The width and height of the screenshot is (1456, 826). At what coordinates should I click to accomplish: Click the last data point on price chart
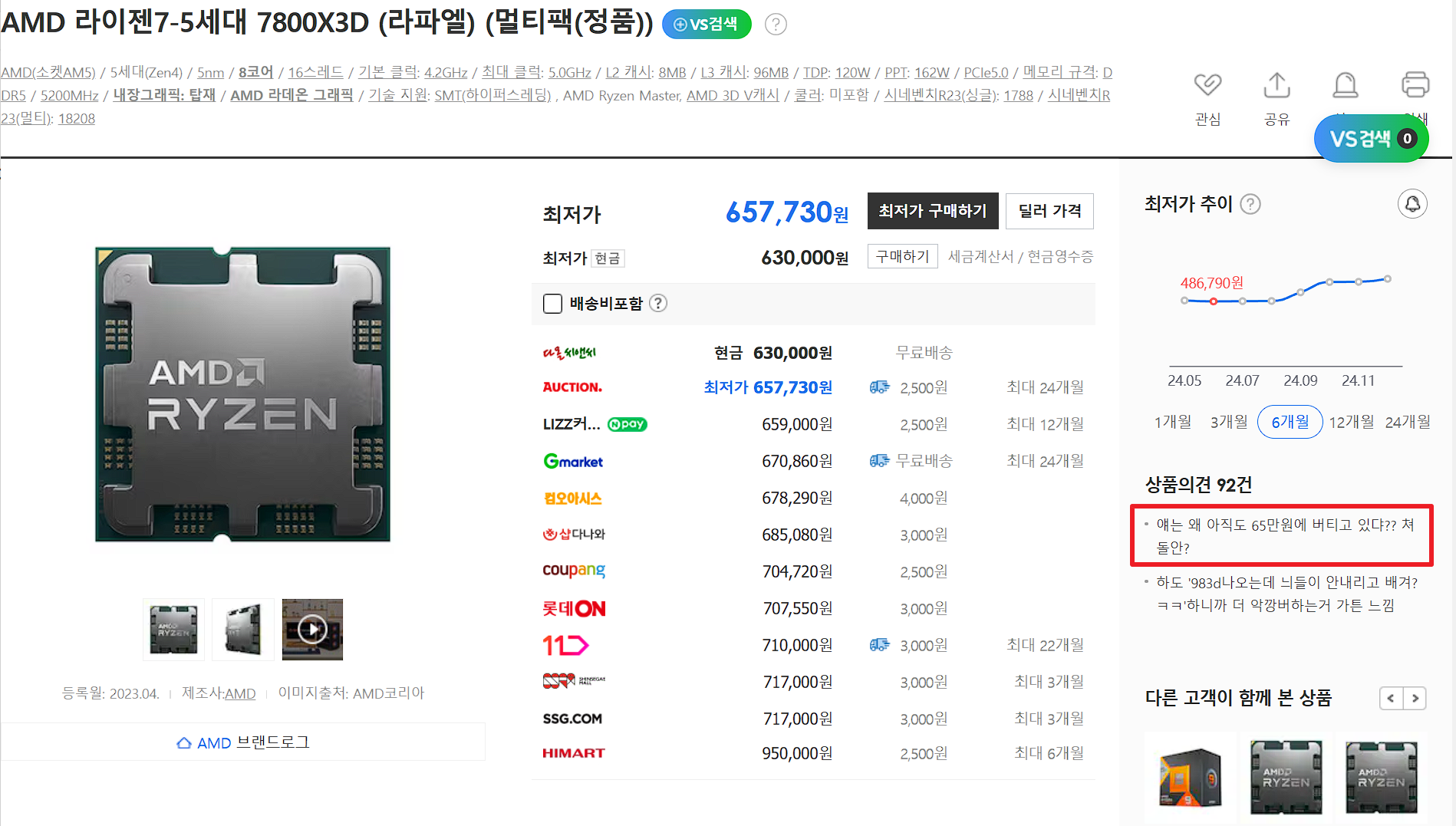(1387, 279)
